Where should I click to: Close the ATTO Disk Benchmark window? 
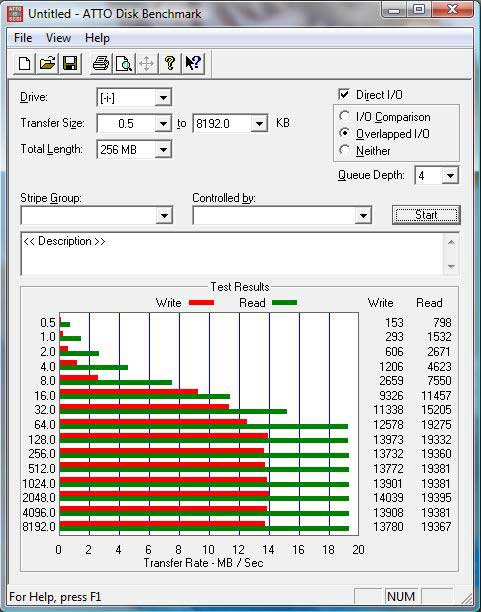[452, 10]
